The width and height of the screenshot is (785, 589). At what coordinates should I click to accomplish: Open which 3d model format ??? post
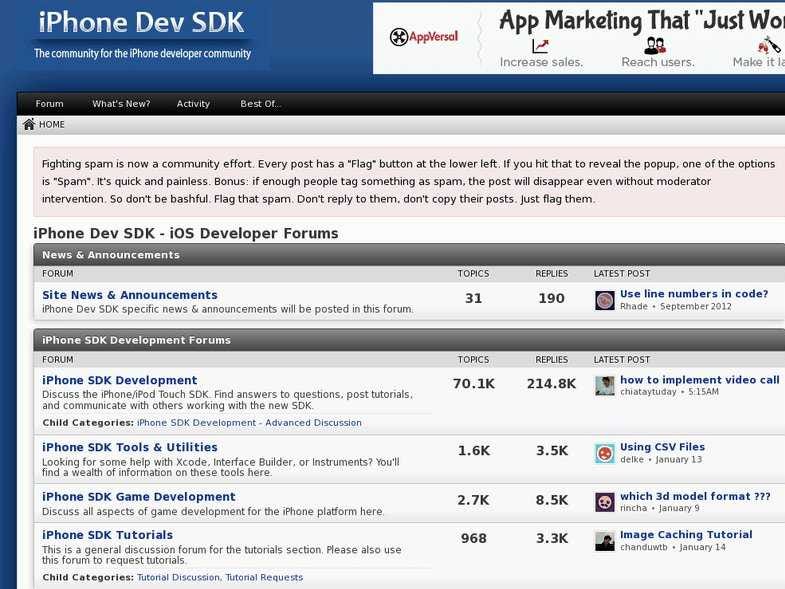click(x=695, y=496)
